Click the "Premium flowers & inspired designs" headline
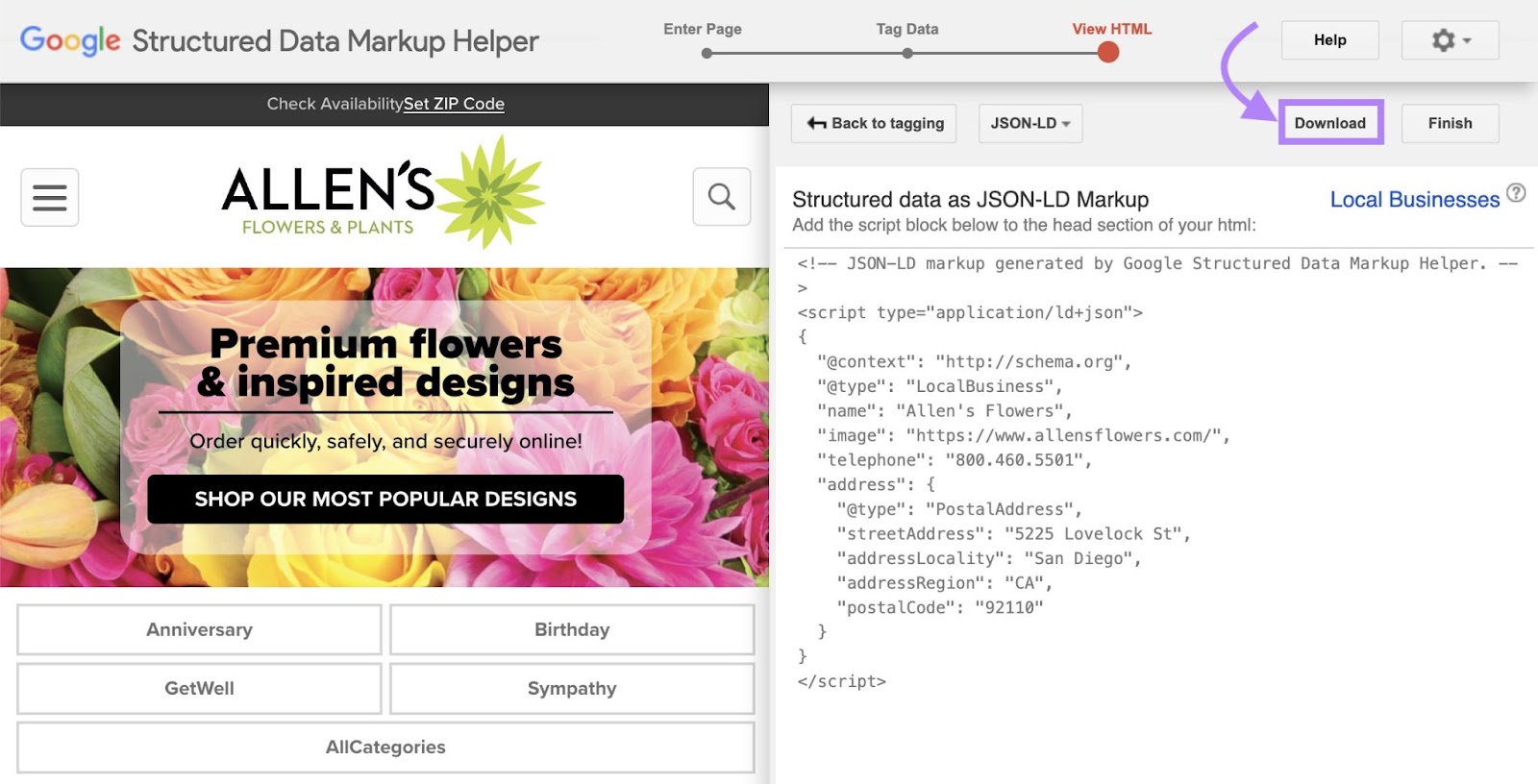Screen dimensions: 1538x784 [x=385, y=362]
